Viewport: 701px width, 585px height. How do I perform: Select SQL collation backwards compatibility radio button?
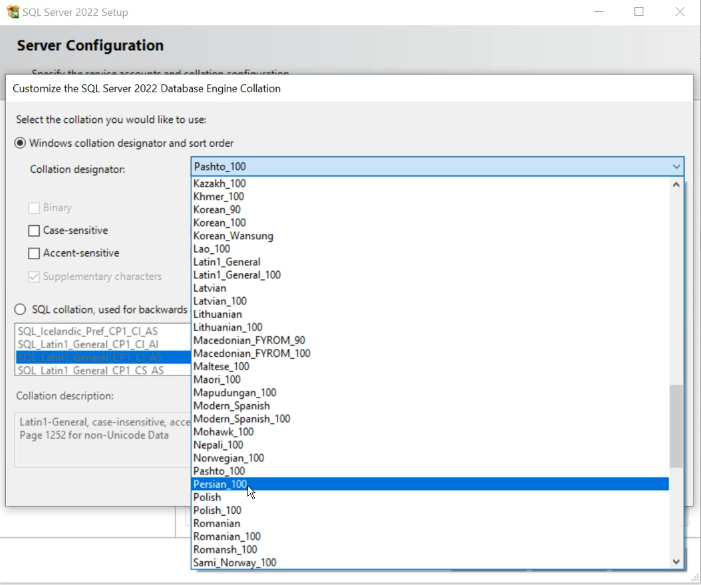[x=20, y=309]
